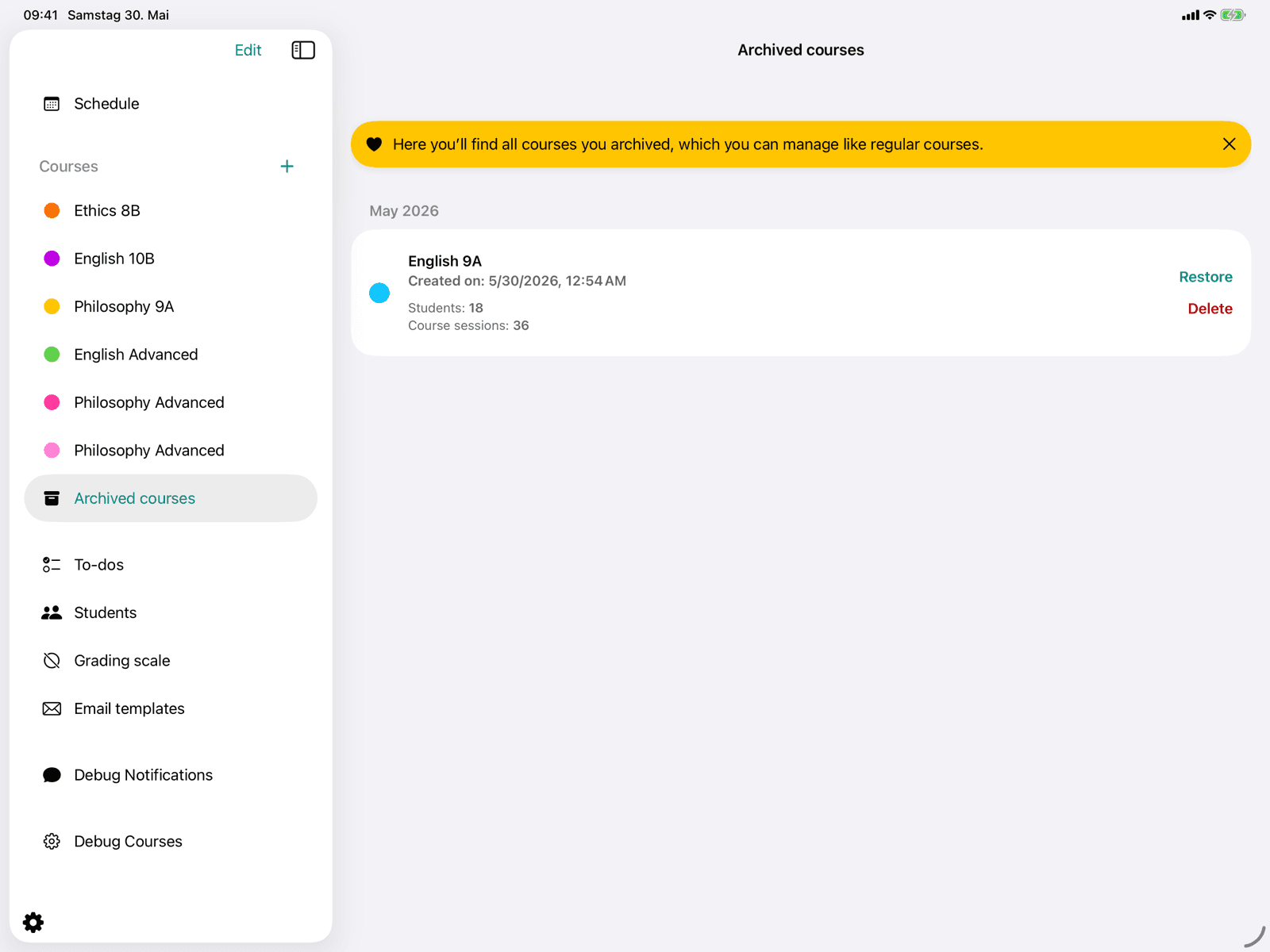The height and width of the screenshot is (952, 1270).
Task: Click the banner message about archived courses
Action: [688, 144]
